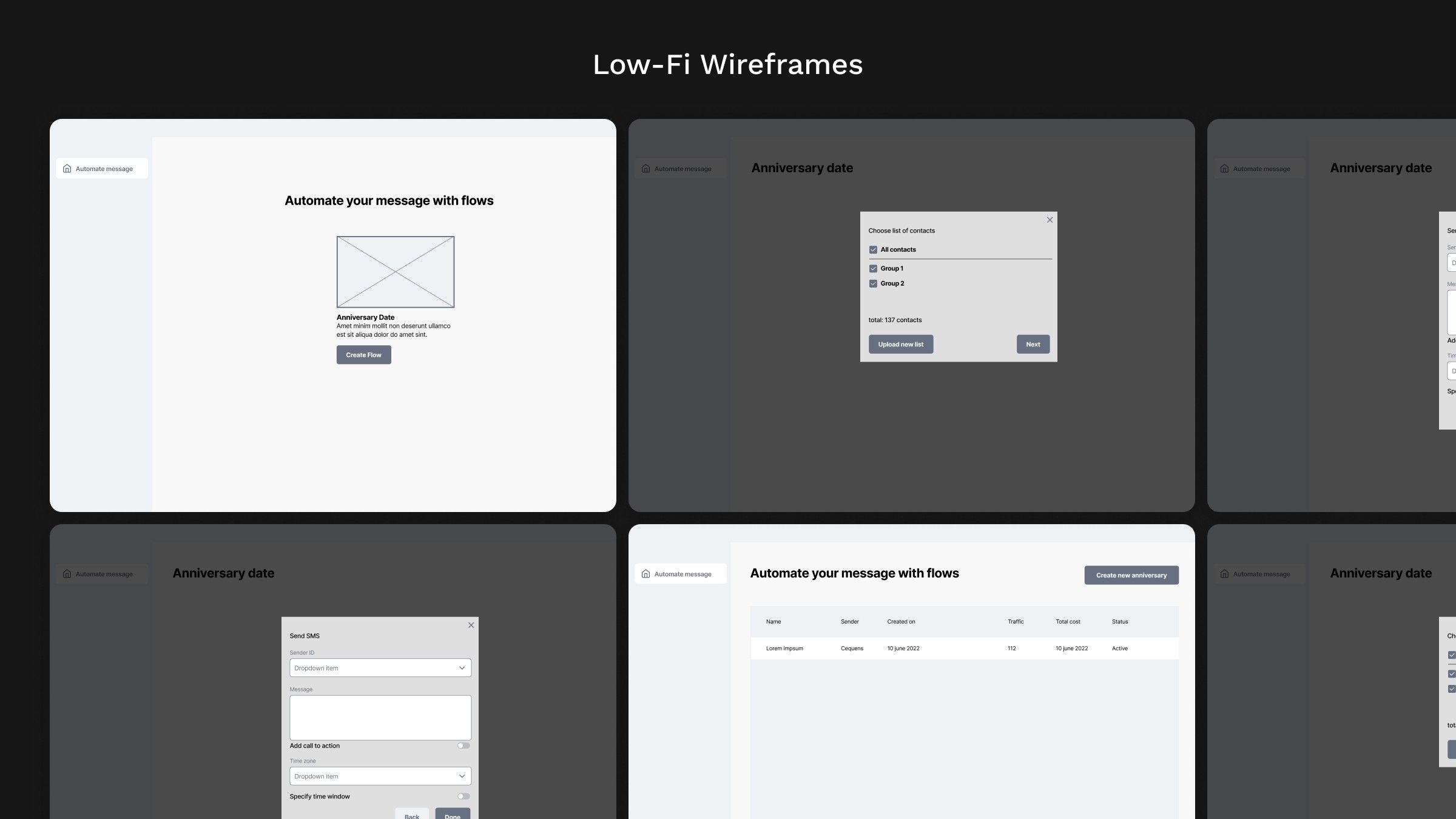Click the Traffic column header

[x=1016, y=622]
